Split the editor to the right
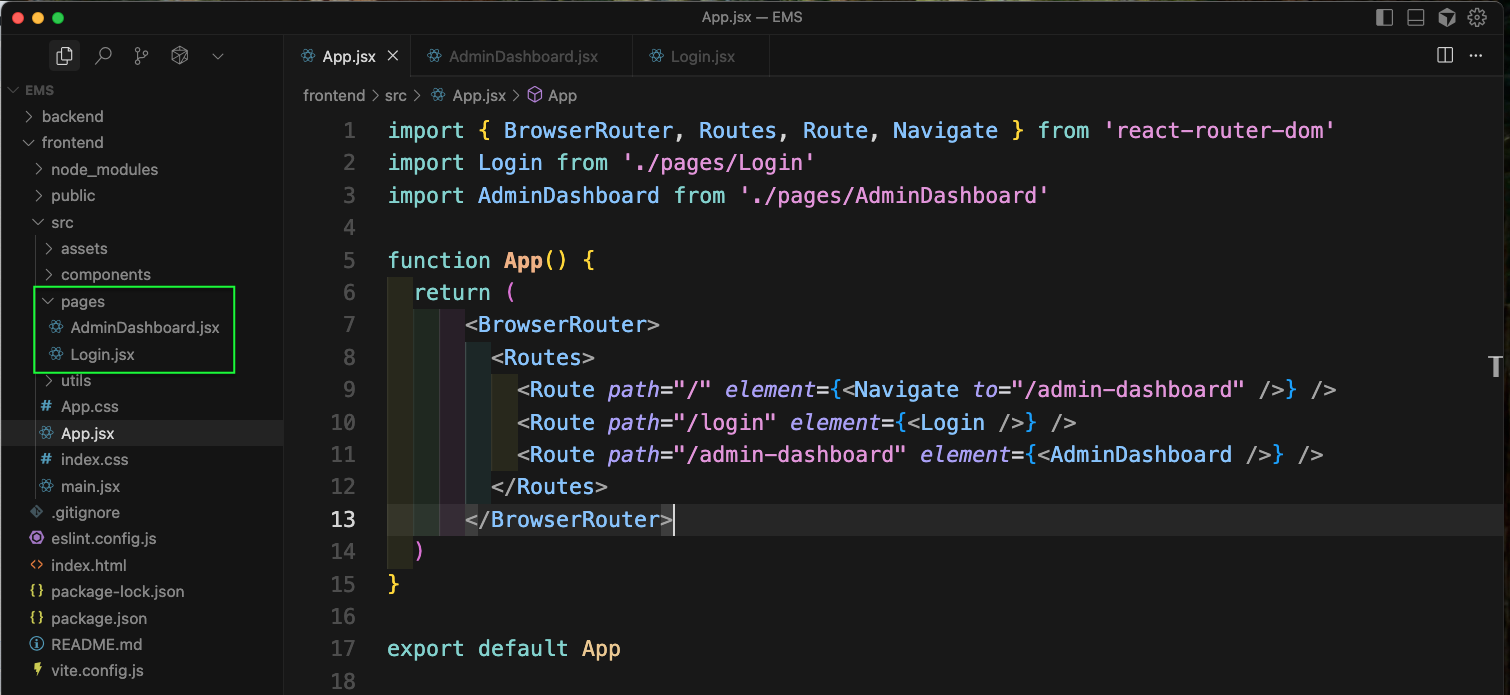The width and height of the screenshot is (1510, 695). point(1445,56)
